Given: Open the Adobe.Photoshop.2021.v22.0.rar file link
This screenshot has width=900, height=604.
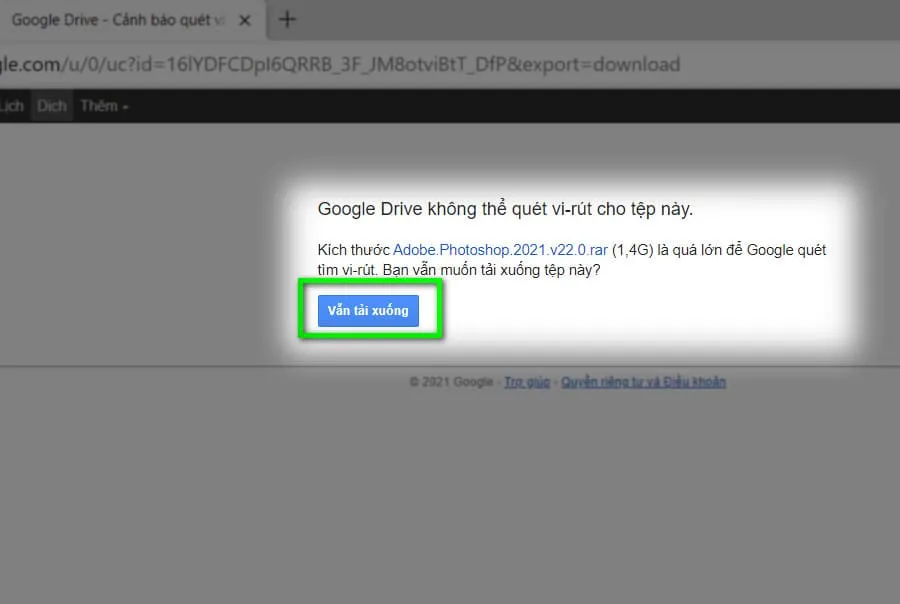Looking at the screenshot, I should tap(500, 250).
